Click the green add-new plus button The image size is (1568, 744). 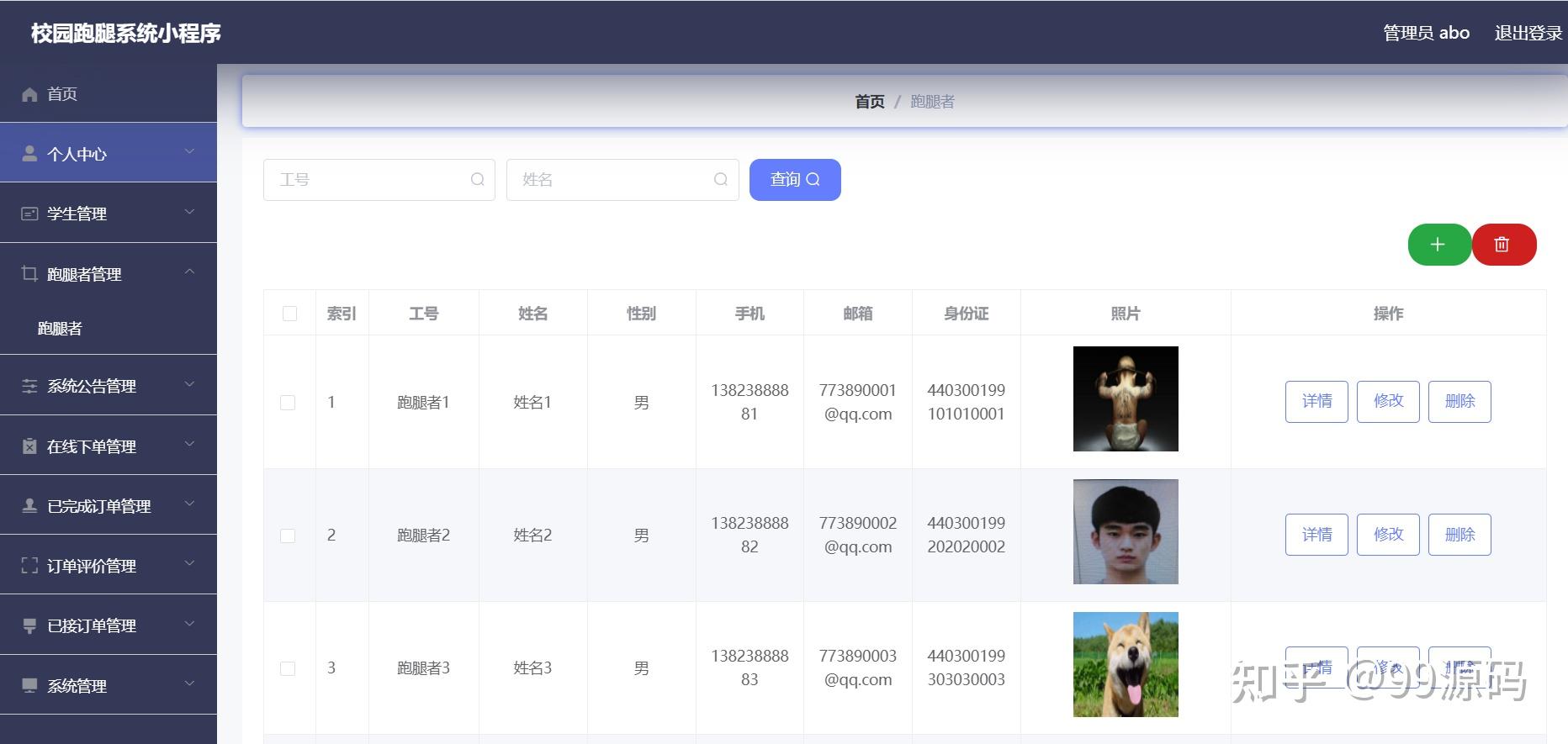[x=1439, y=245]
